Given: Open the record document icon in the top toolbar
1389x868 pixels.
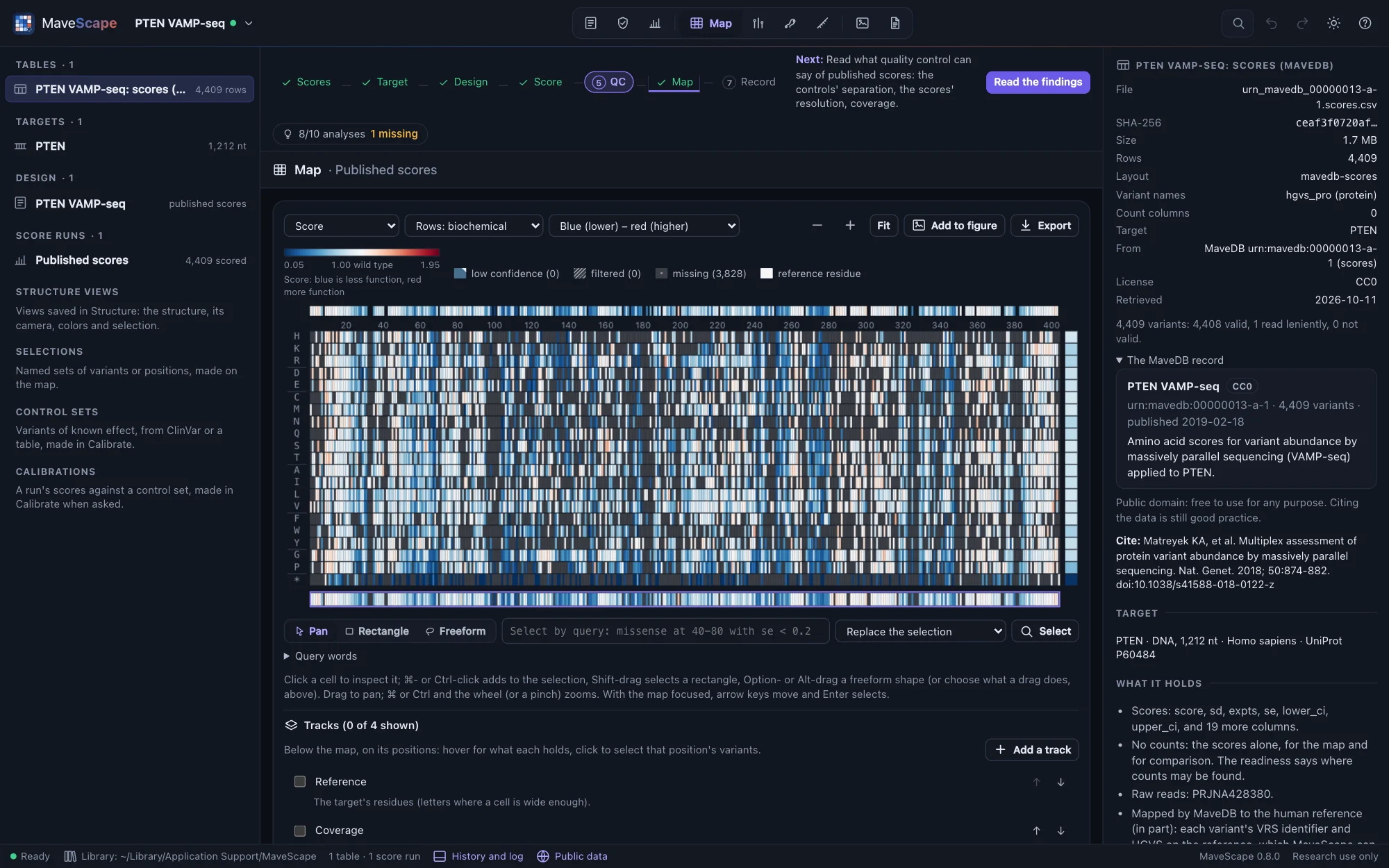Looking at the screenshot, I should (x=895, y=23).
